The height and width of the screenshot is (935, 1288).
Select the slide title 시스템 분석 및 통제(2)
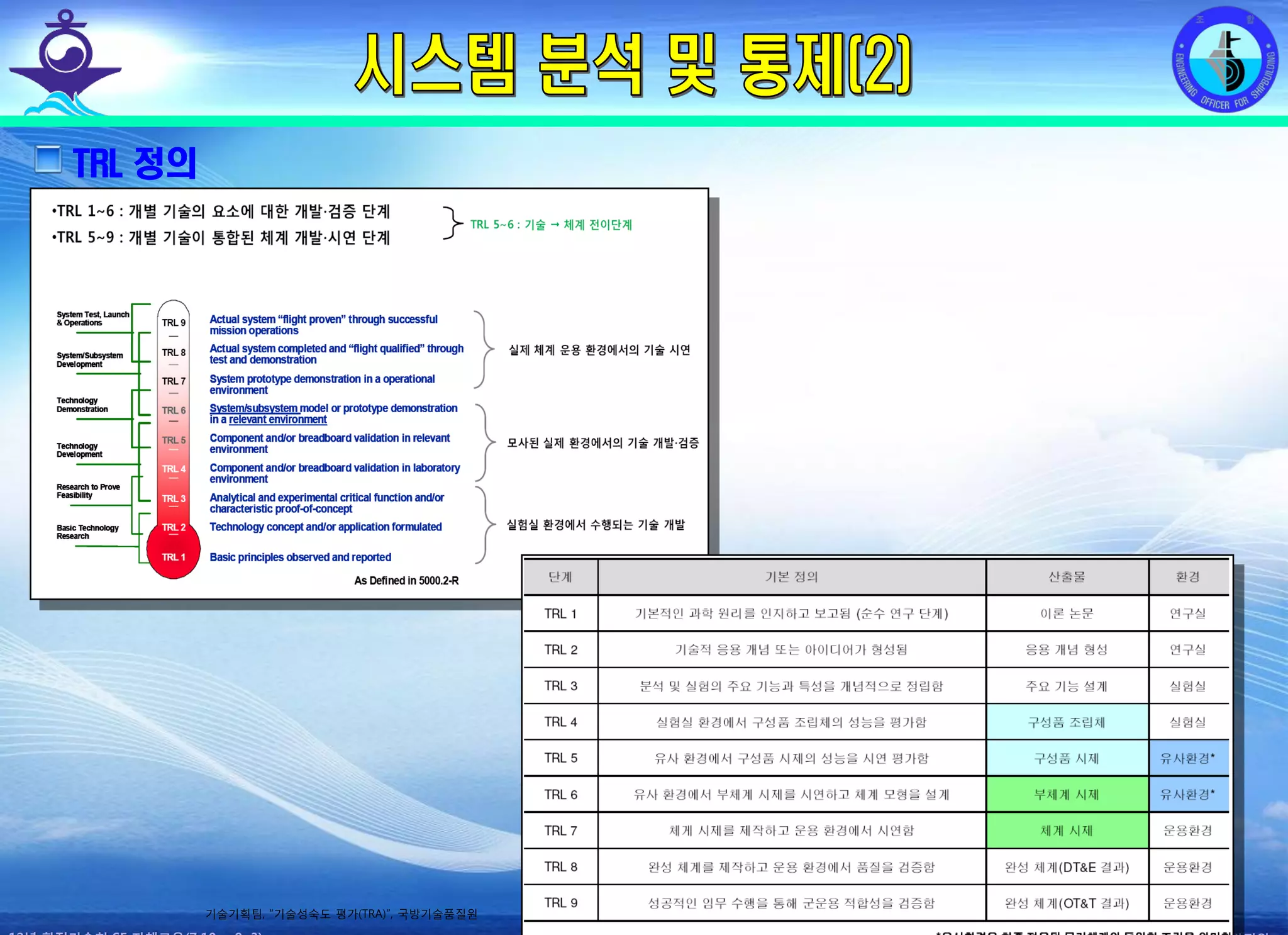pyautogui.click(x=633, y=64)
